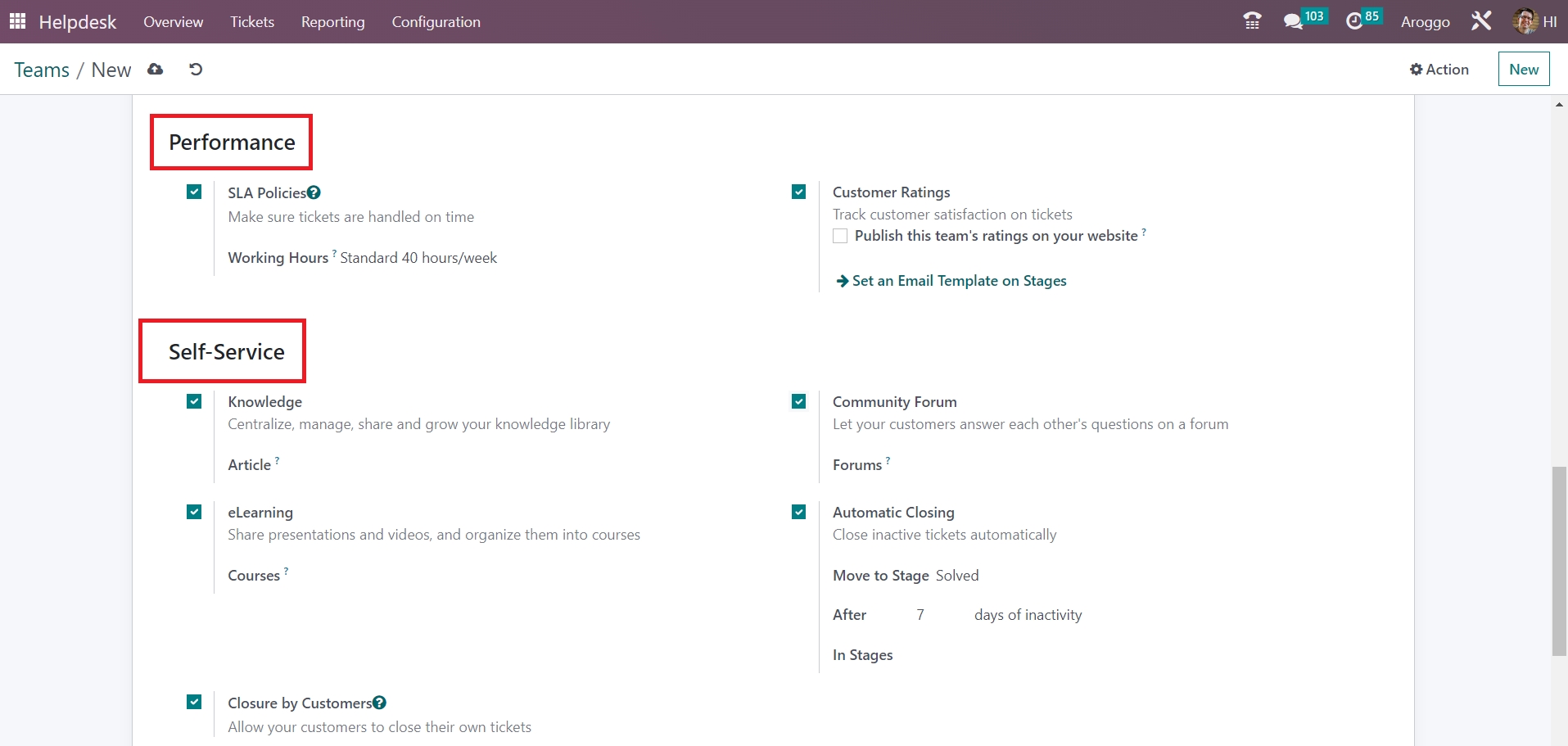
Task: Uncheck the SLA Policies checkbox
Action: (x=194, y=192)
